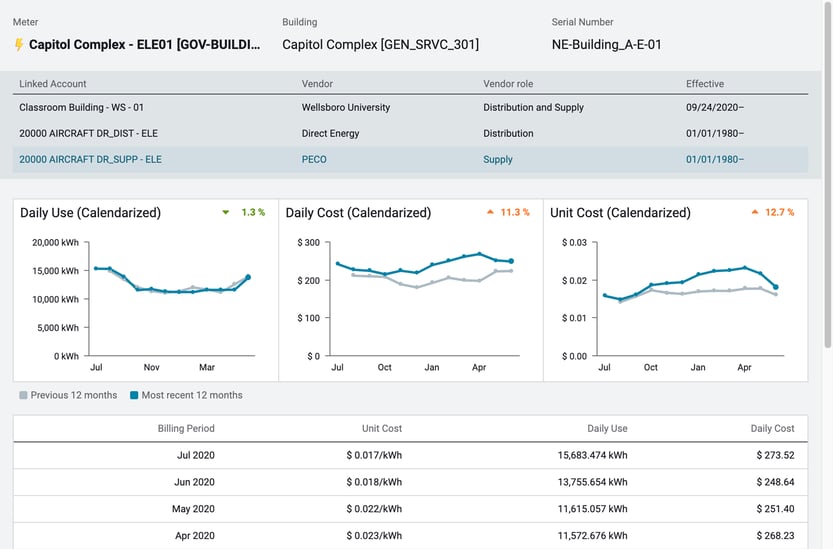Toggle the Most recent 12 months legend

(191, 395)
